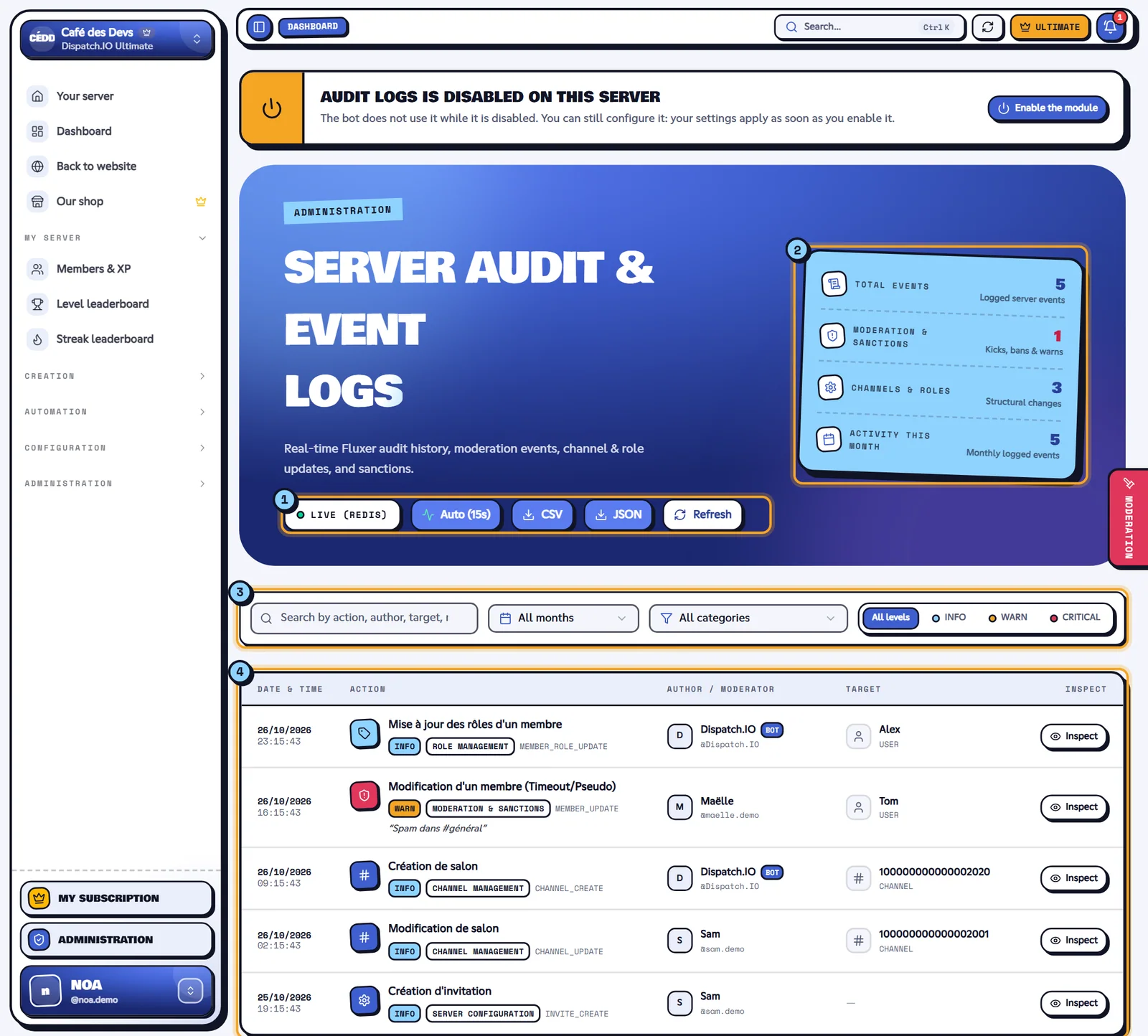Expand the Creation section
Screen dimensions: 1148x1036
click(x=116, y=376)
